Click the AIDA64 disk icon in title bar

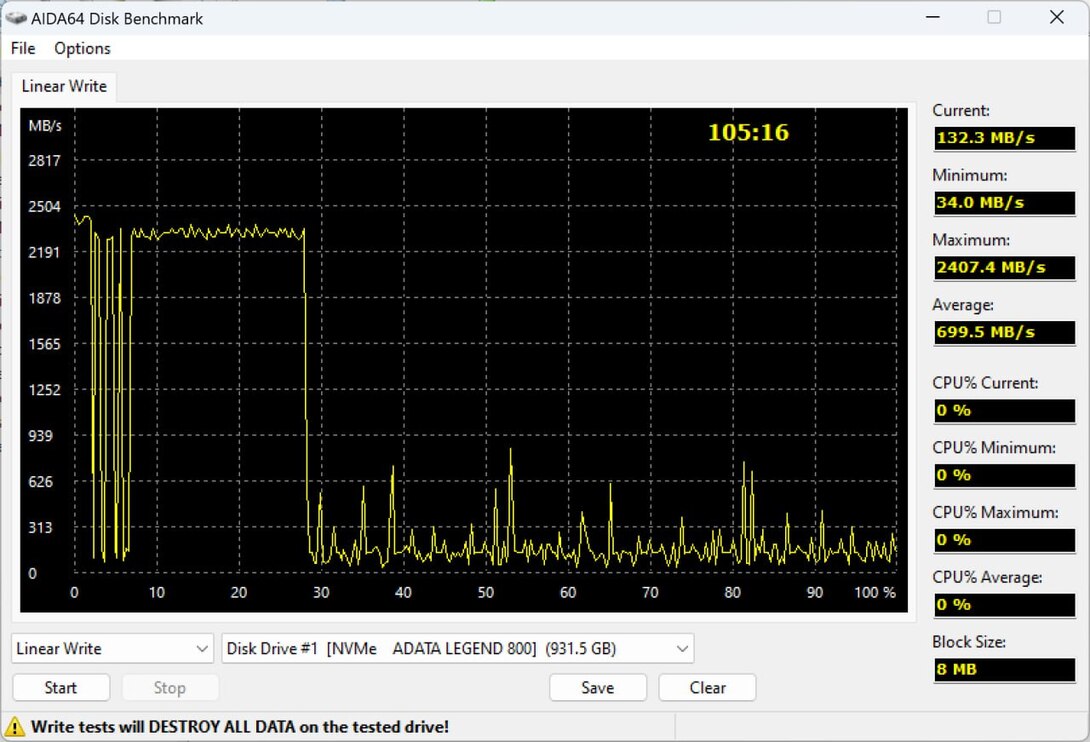(15, 18)
